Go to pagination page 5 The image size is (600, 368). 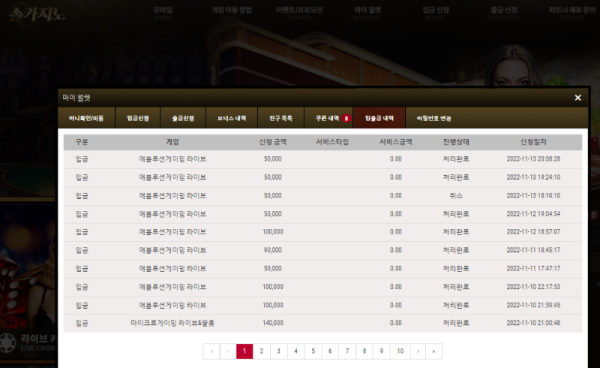point(313,351)
